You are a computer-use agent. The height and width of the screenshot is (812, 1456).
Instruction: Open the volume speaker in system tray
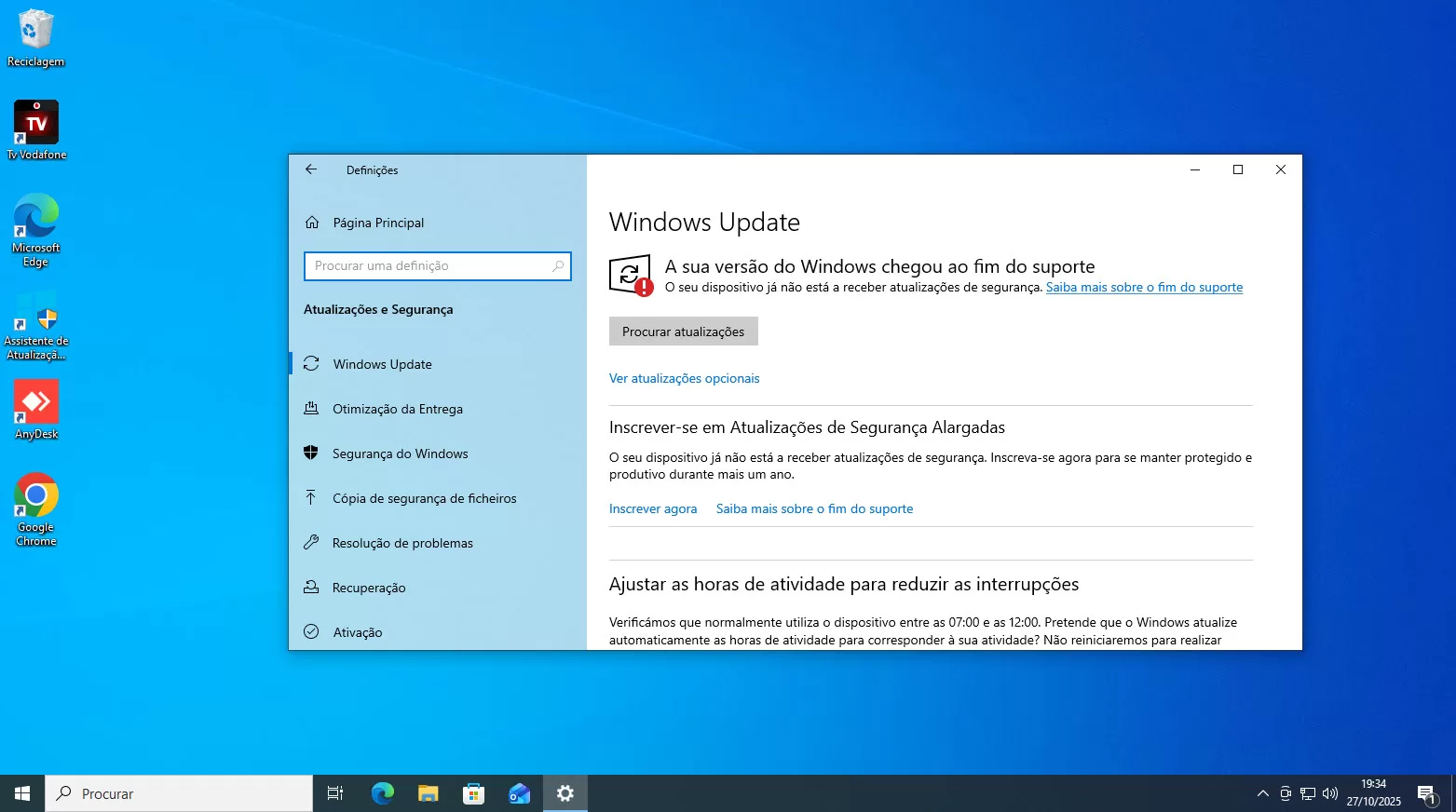pos(1329,793)
